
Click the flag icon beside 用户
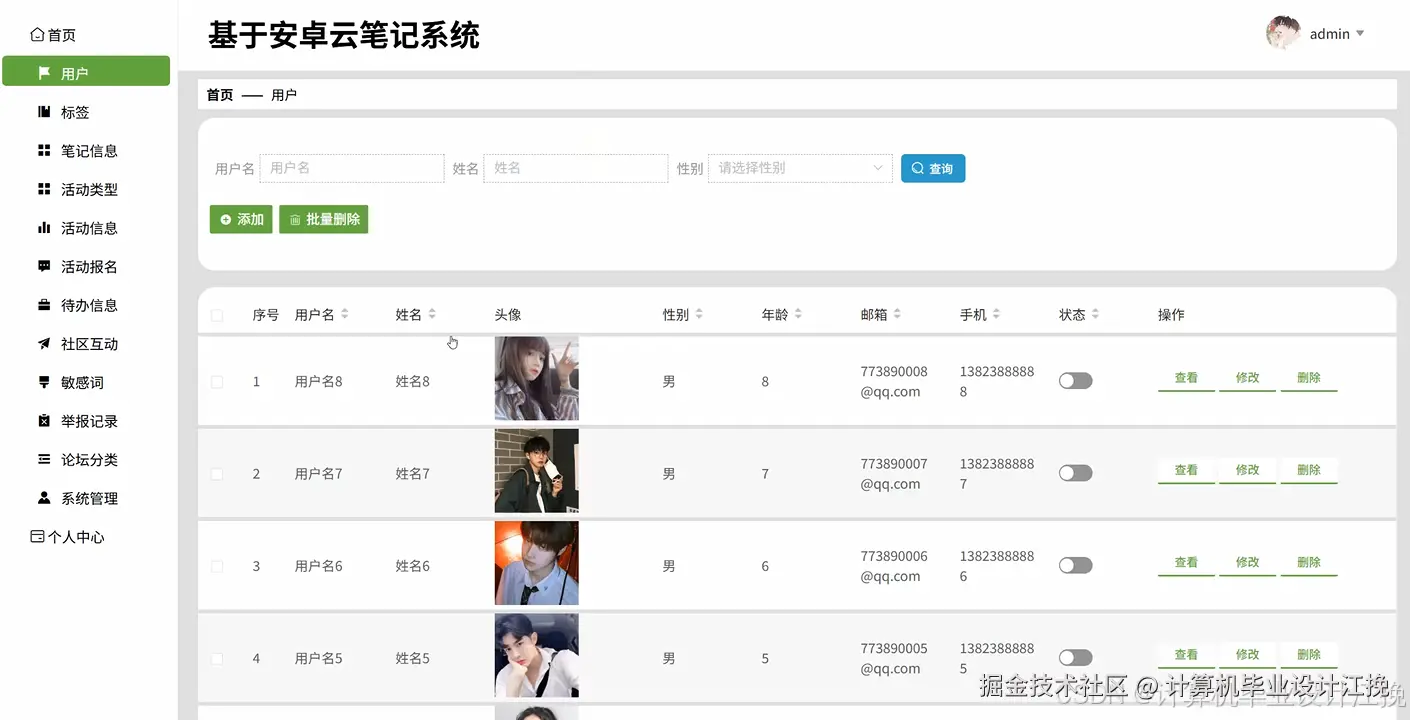pyautogui.click(x=44, y=73)
